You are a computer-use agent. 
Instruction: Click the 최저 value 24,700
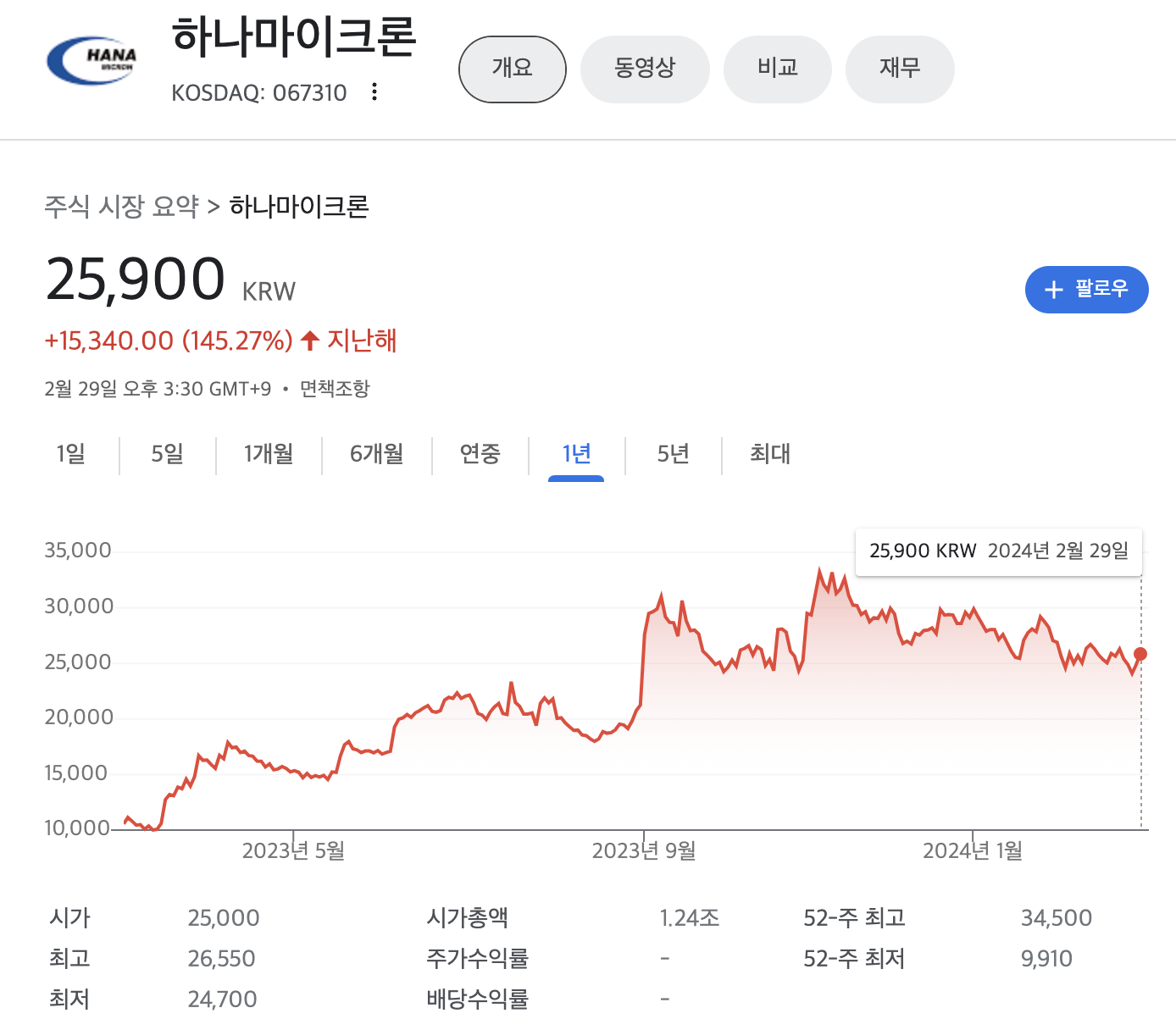click(222, 1000)
